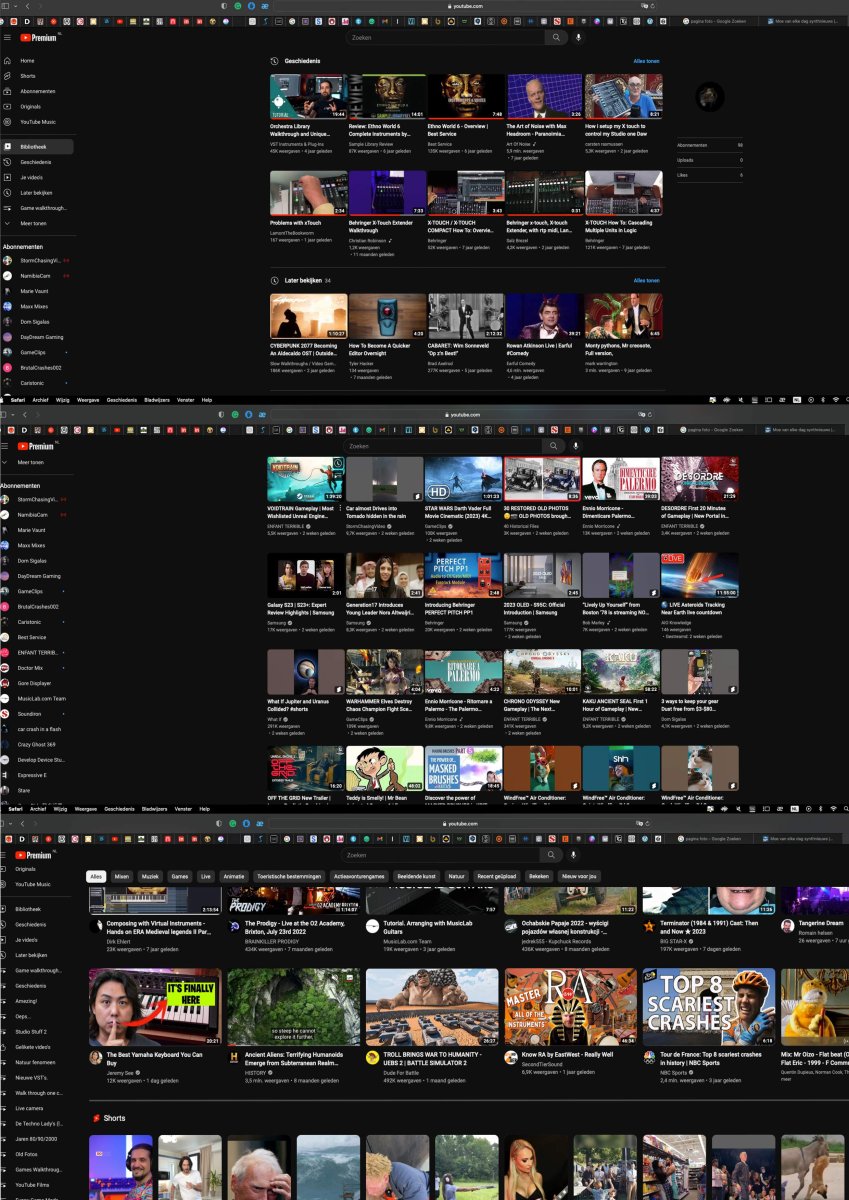The width and height of the screenshot is (849, 1200).
Task: Click the YouTube Premium logo in top window
Action: coord(40,37)
